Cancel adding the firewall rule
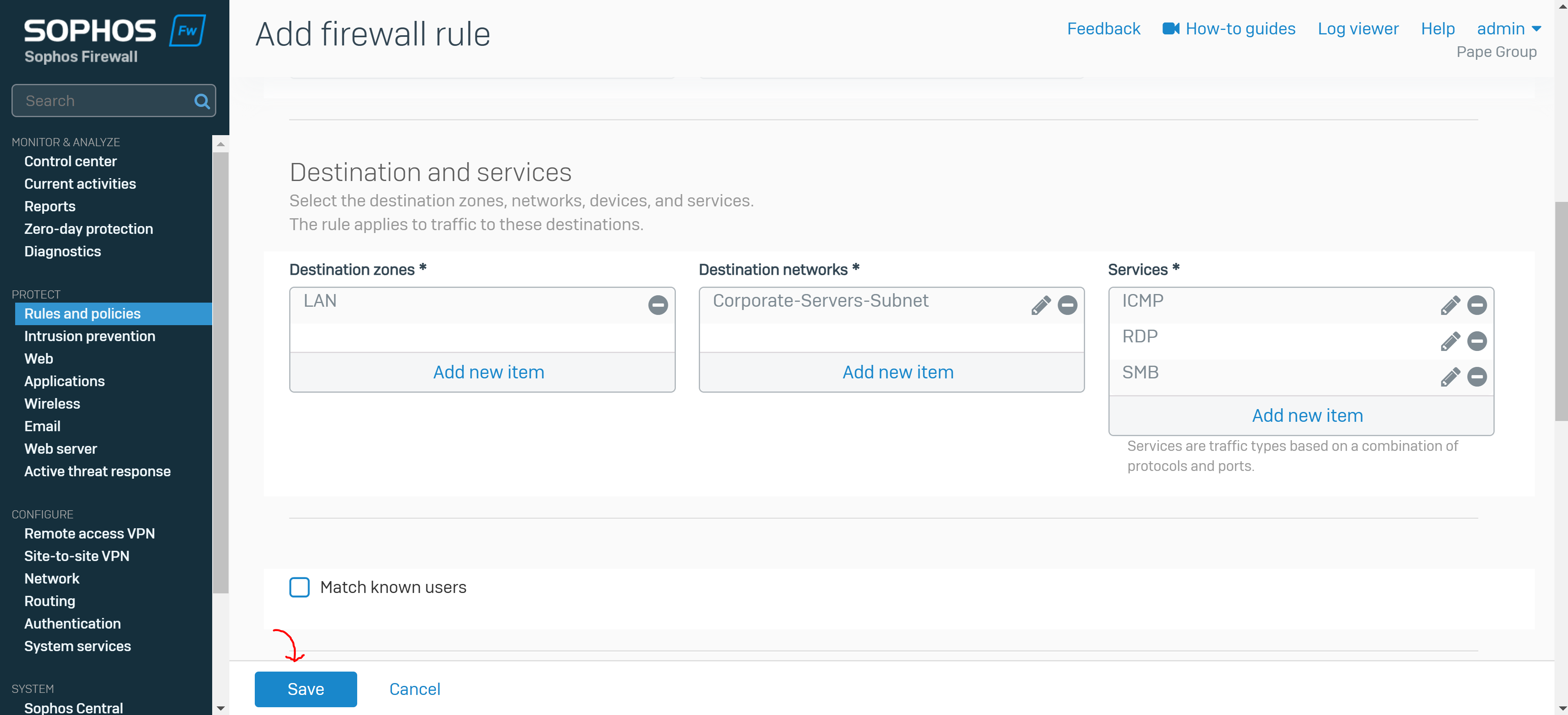The height and width of the screenshot is (715, 1568). (415, 689)
